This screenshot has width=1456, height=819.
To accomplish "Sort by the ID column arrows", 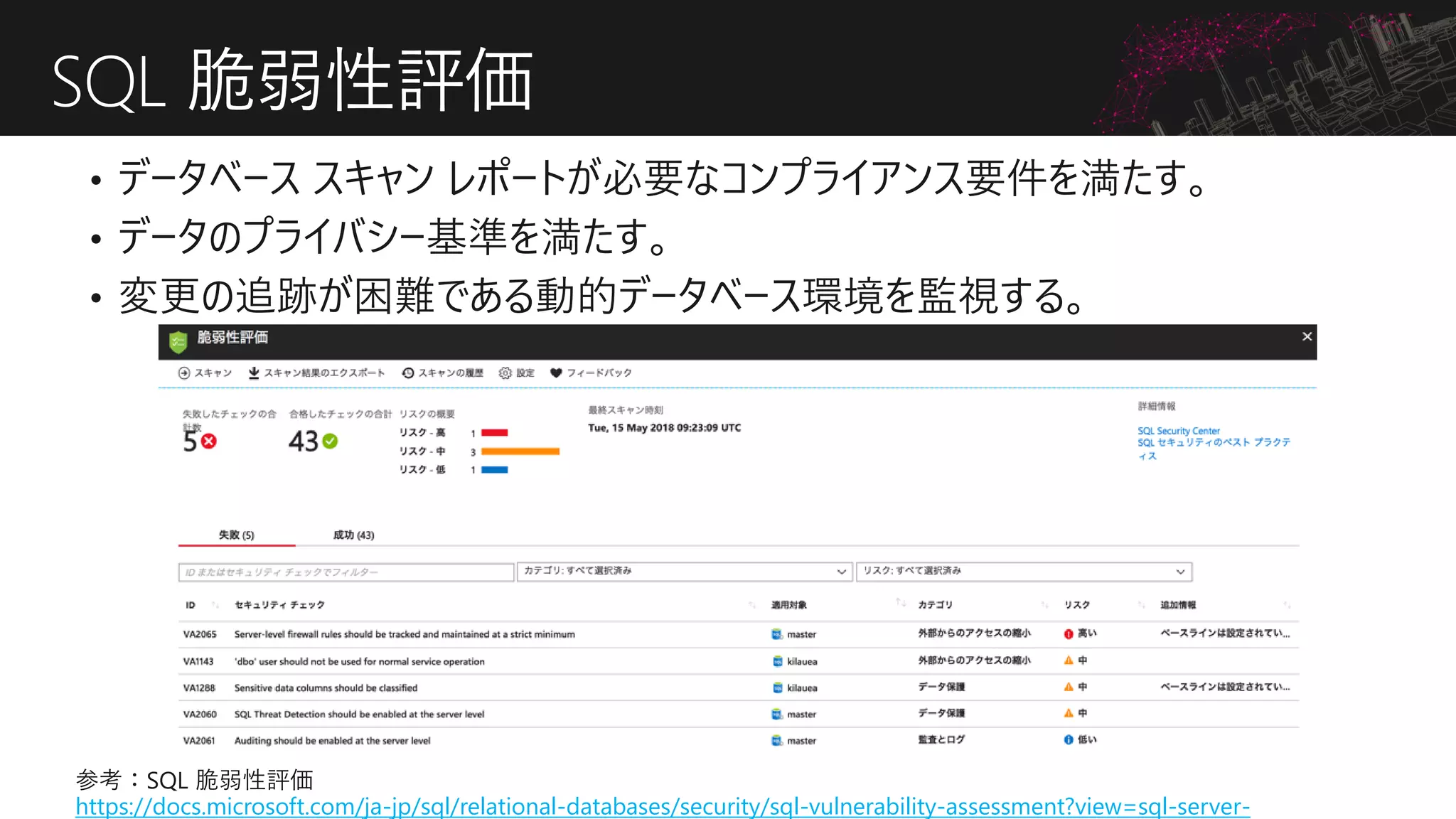I will pyautogui.click(x=215, y=605).
